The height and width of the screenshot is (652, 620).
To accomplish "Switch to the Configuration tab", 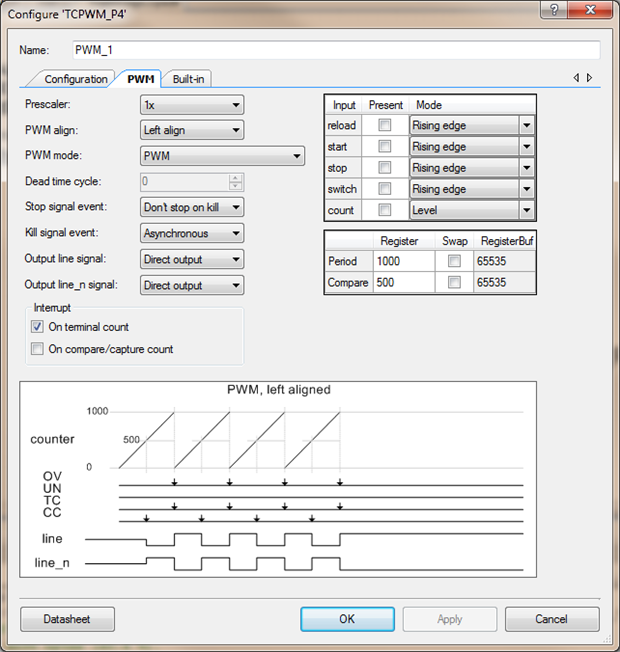I will (x=76, y=79).
